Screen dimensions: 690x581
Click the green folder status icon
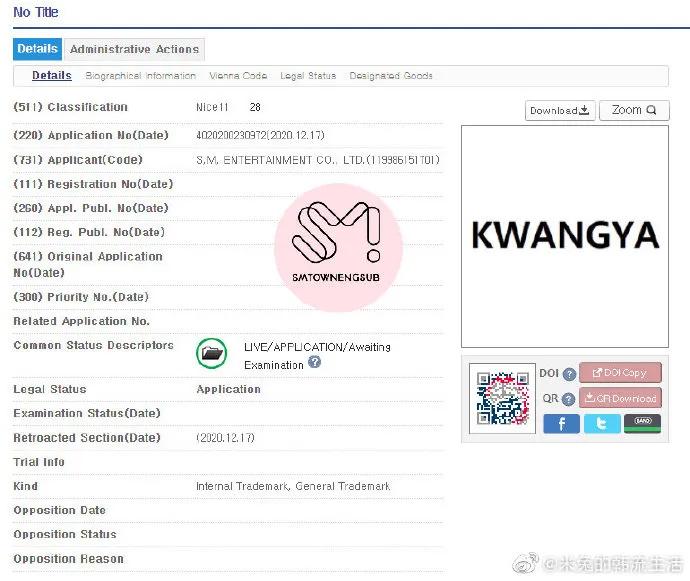click(x=212, y=353)
